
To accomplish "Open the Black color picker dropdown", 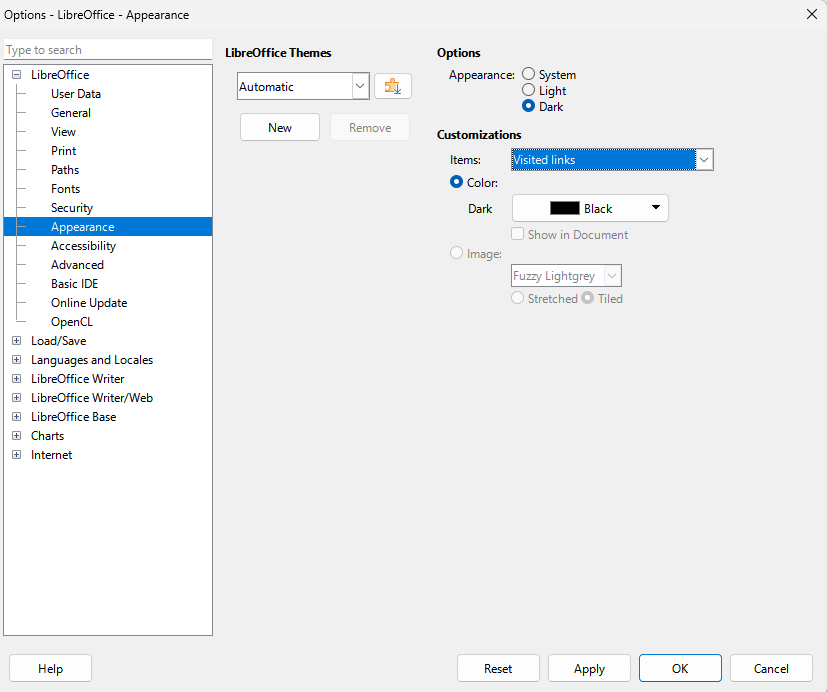I will pos(590,208).
